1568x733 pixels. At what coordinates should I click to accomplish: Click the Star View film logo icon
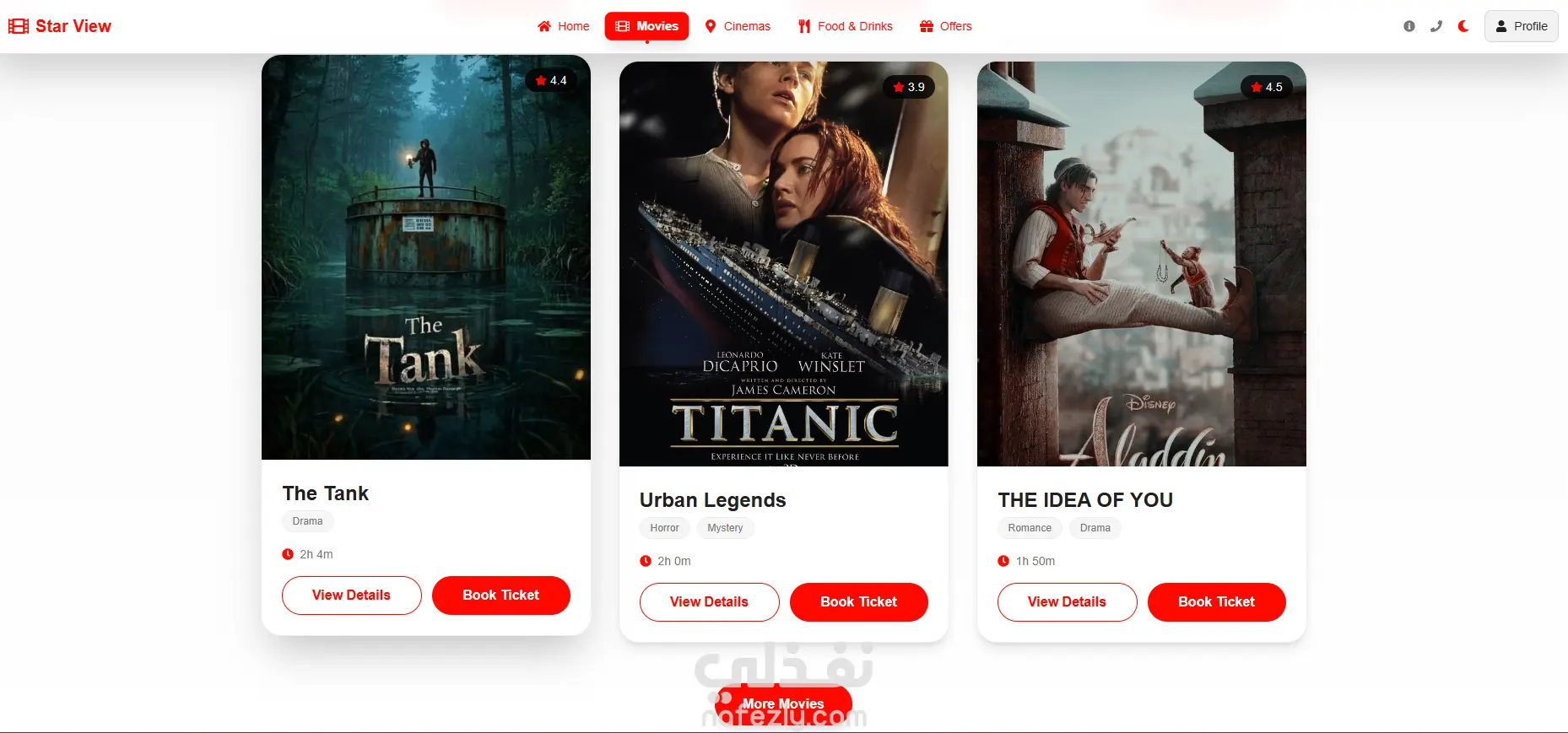tap(18, 26)
